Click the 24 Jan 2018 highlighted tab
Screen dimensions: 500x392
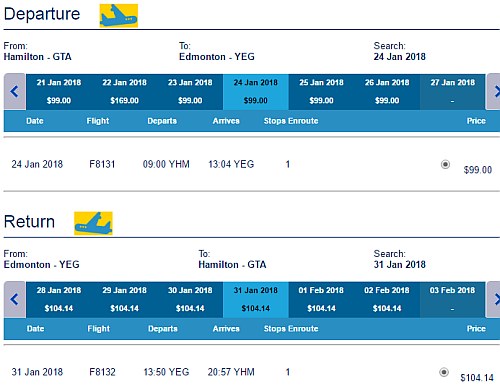click(x=256, y=92)
